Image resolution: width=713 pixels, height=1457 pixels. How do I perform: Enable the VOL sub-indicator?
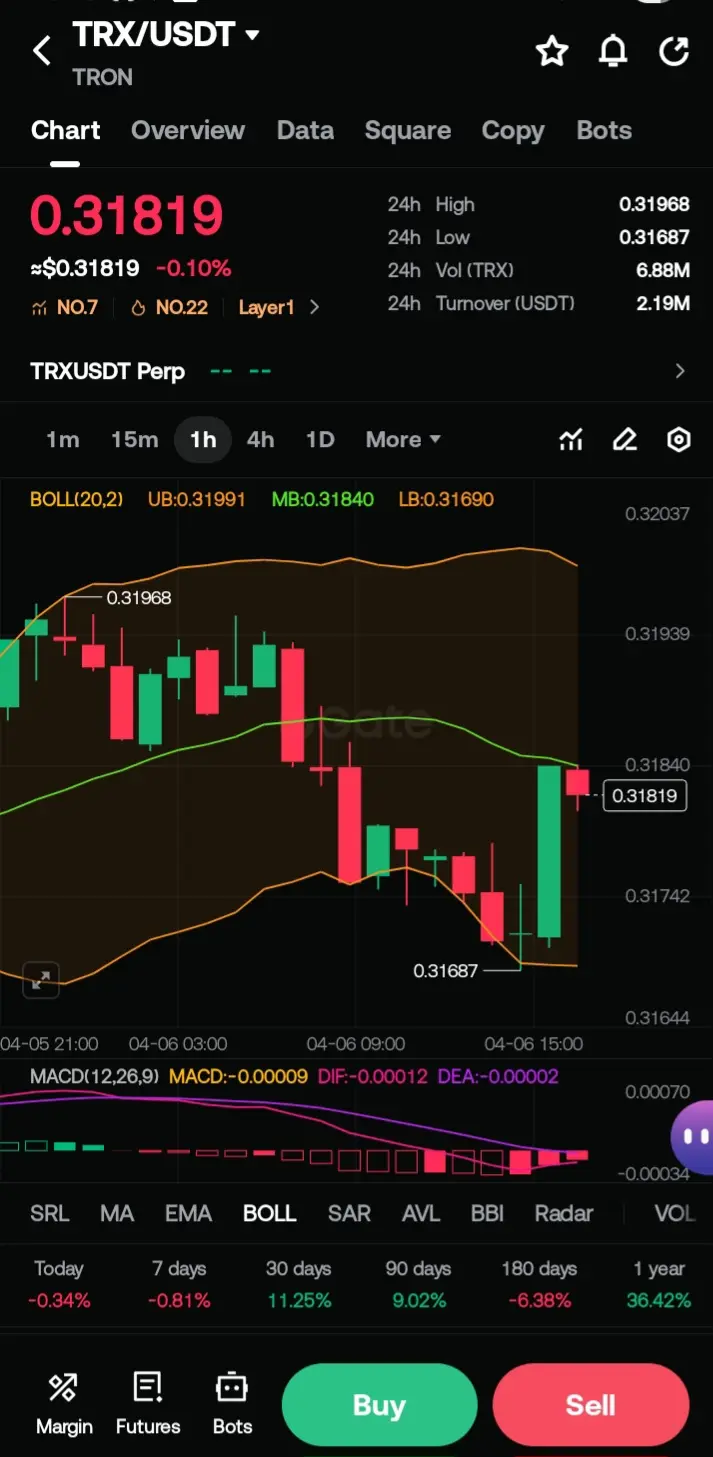pyautogui.click(x=675, y=1214)
